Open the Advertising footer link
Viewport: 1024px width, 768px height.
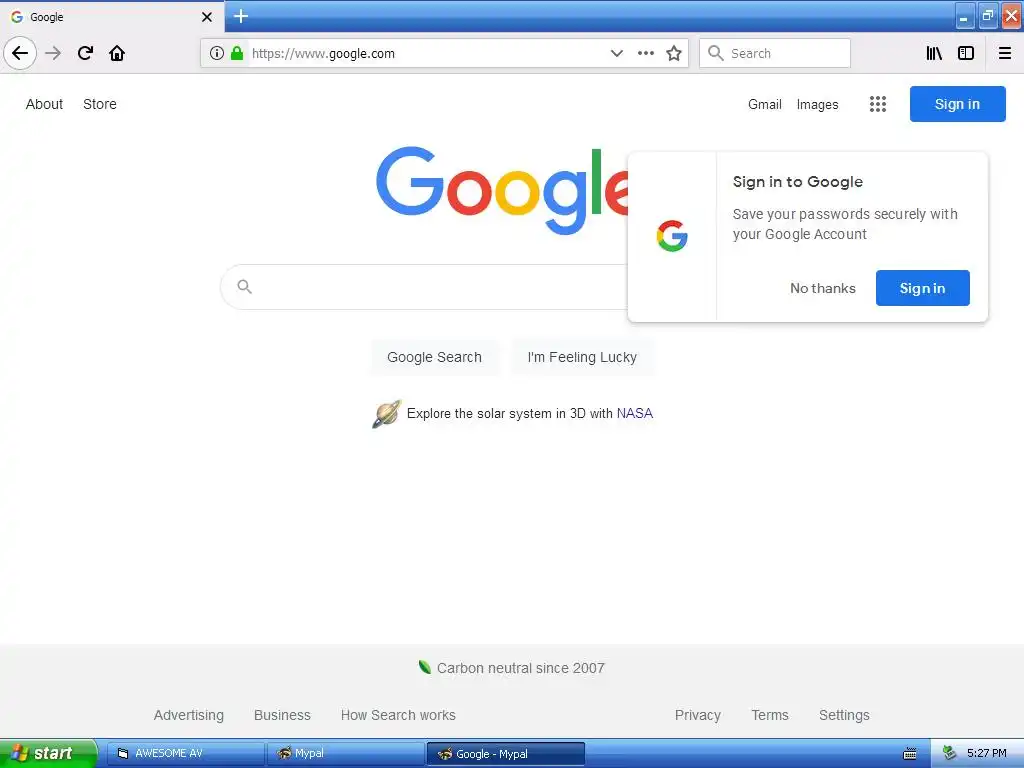point(189,715)
